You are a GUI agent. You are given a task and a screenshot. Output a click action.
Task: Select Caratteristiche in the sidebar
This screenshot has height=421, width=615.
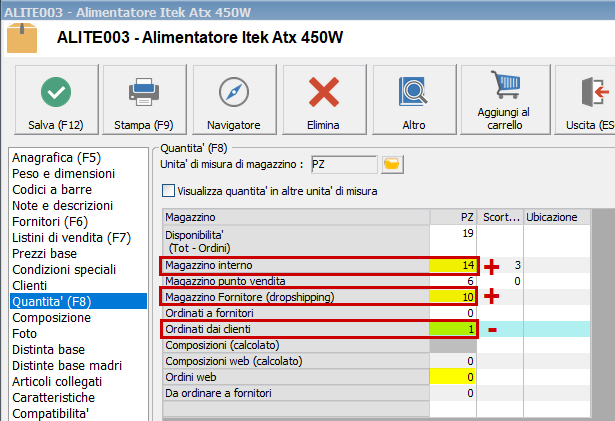[53, 398]
